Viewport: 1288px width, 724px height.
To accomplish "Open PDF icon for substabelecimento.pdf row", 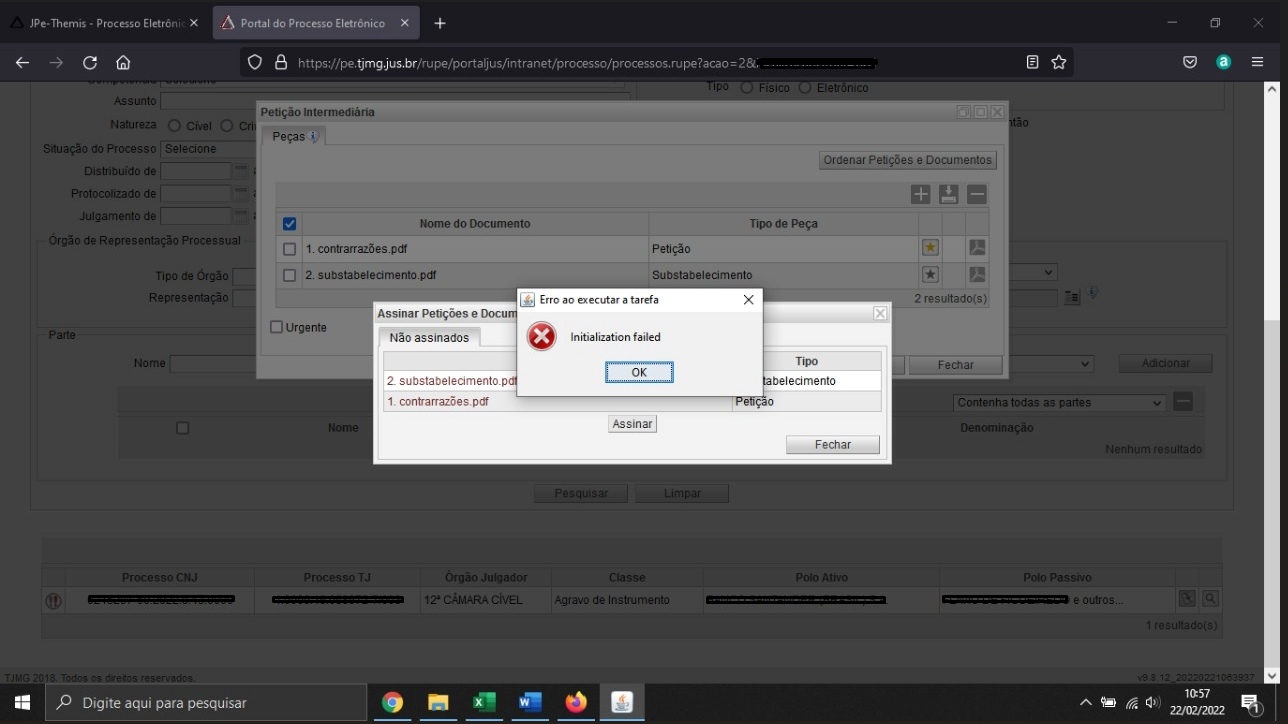I will [977, 275].
